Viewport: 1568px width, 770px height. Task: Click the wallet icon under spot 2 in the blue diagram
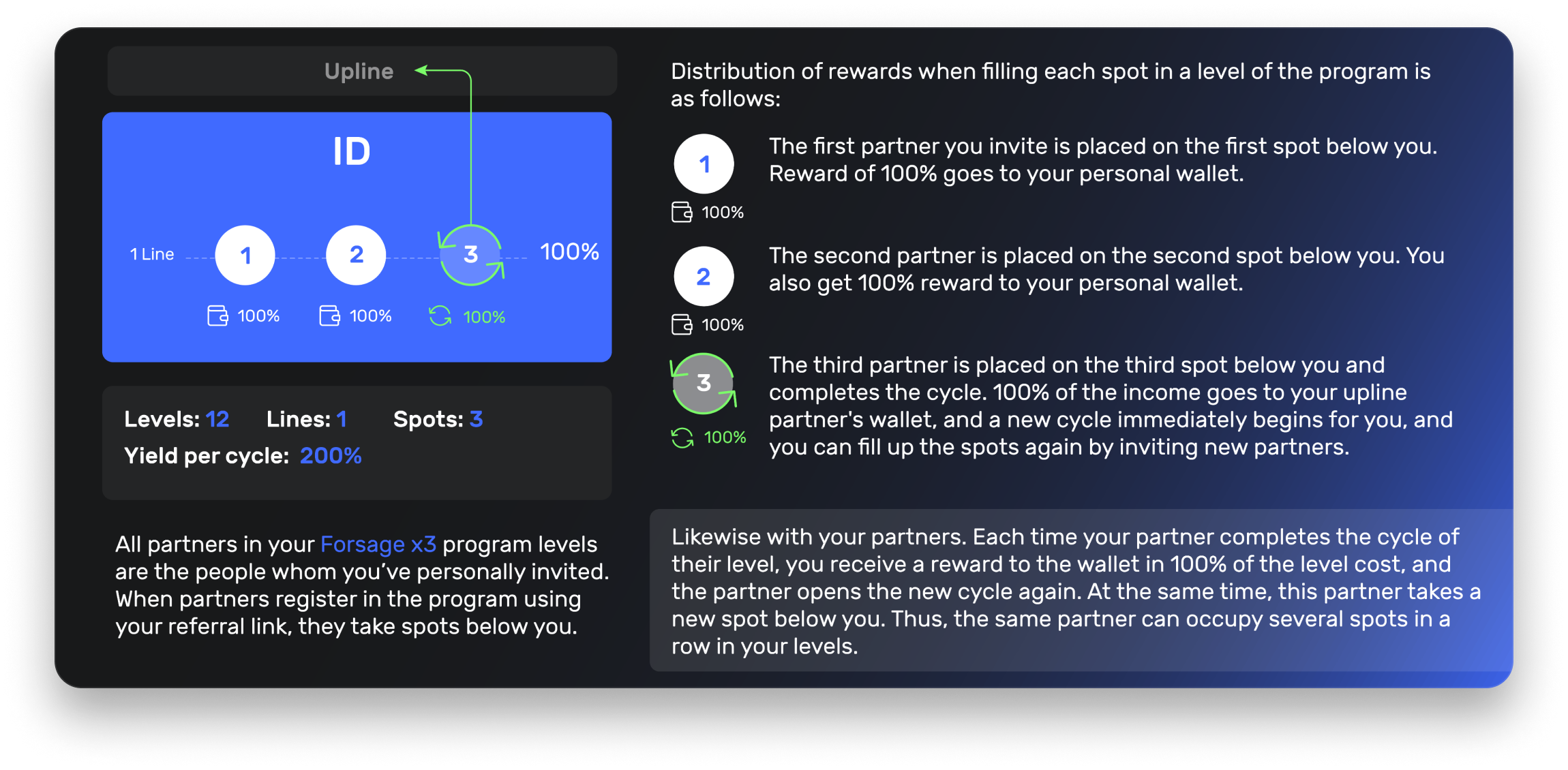tap(329, 315)
